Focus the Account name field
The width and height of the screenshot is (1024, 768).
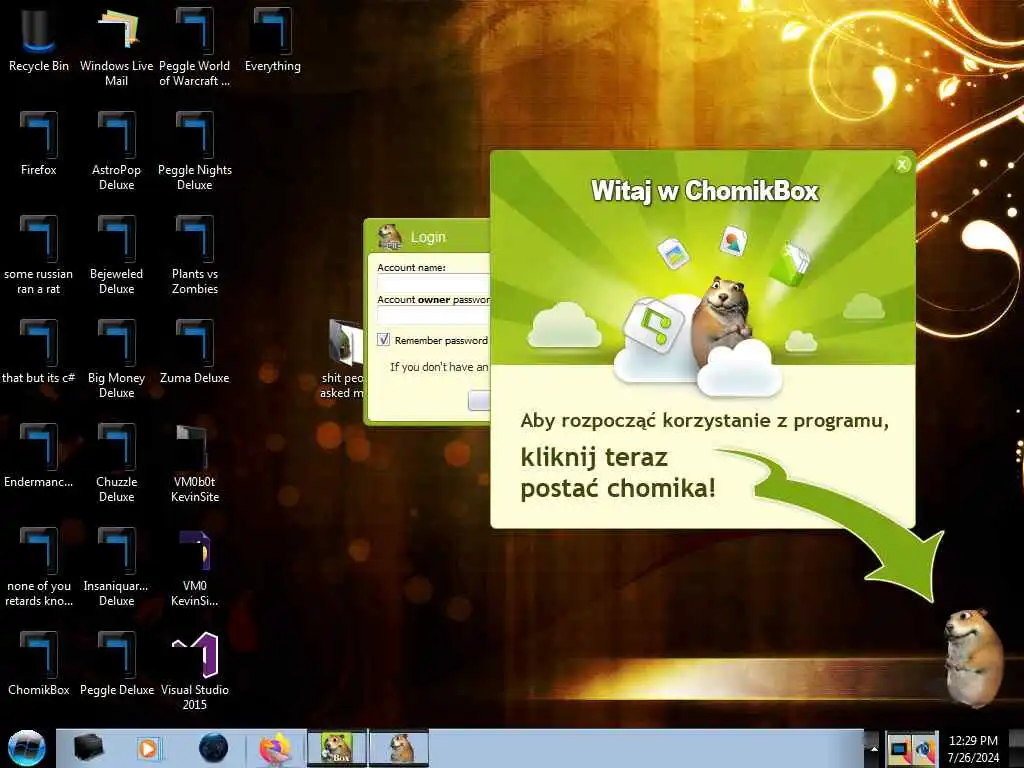click(434, 283)
